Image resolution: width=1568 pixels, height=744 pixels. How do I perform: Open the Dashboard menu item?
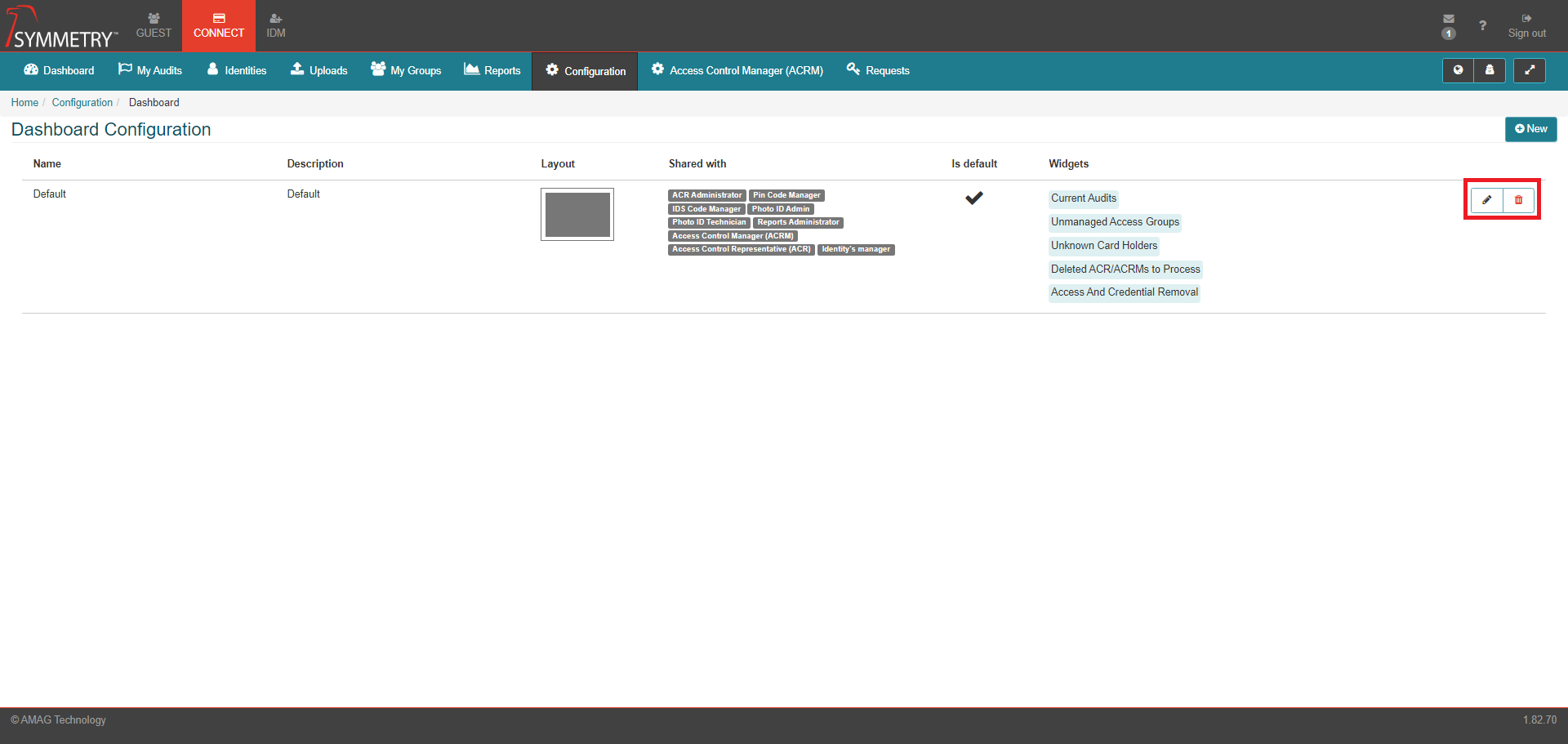tap(59, 70)
